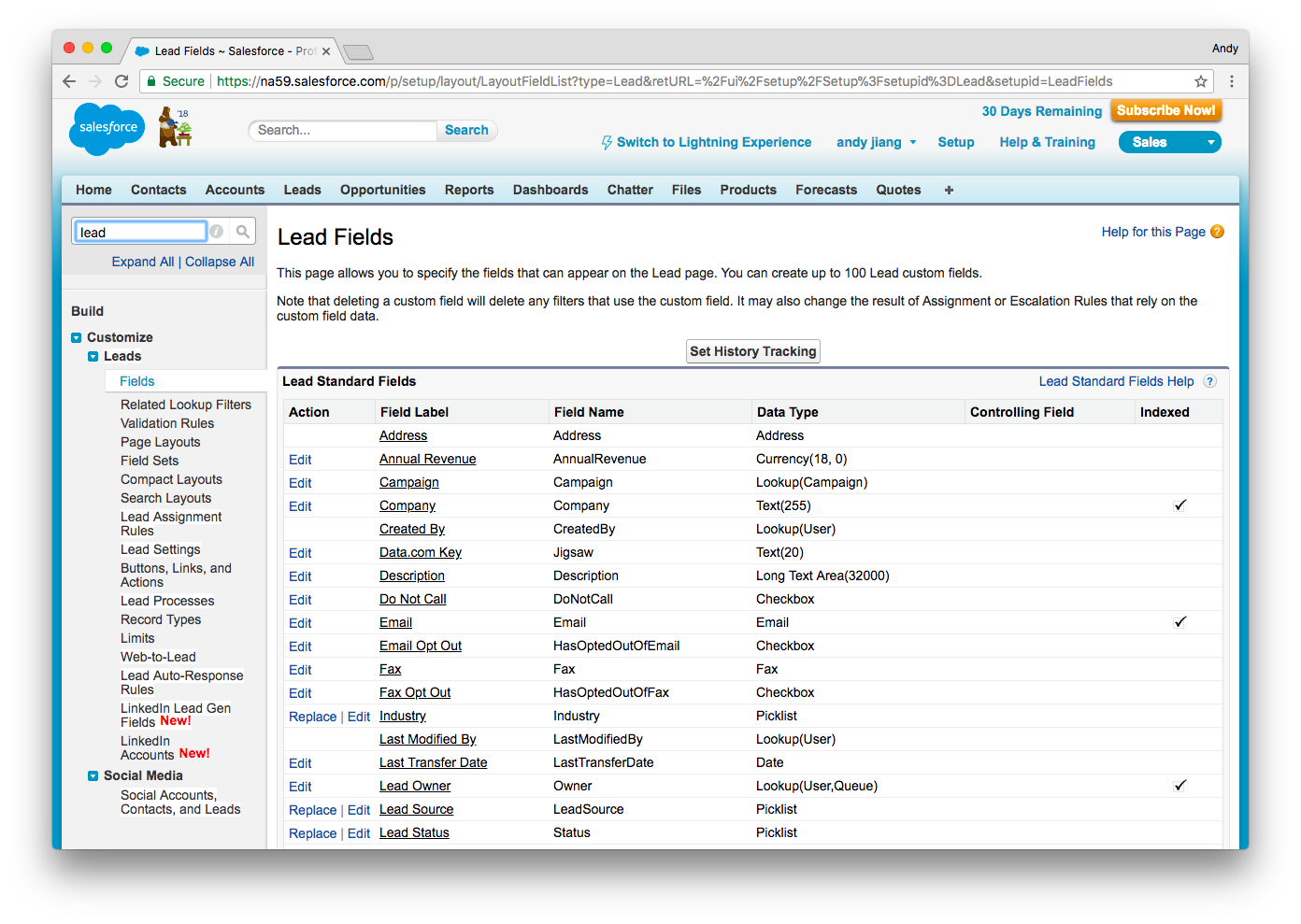Click the Indexed checkmark in the Email row

(x=1180, y=621)
